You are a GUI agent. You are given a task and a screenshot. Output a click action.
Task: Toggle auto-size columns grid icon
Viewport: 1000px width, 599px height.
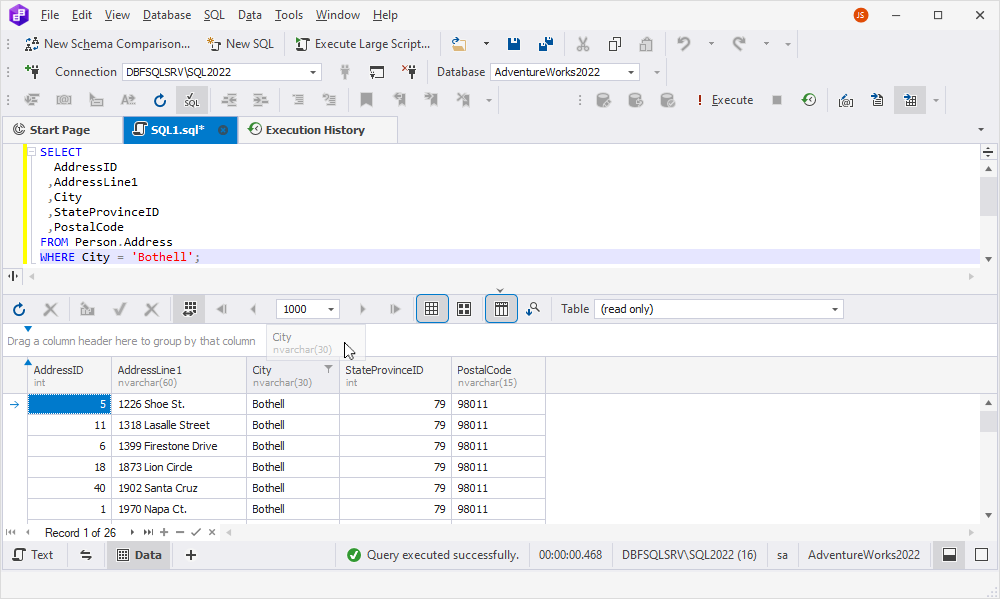tap(189, 309)
